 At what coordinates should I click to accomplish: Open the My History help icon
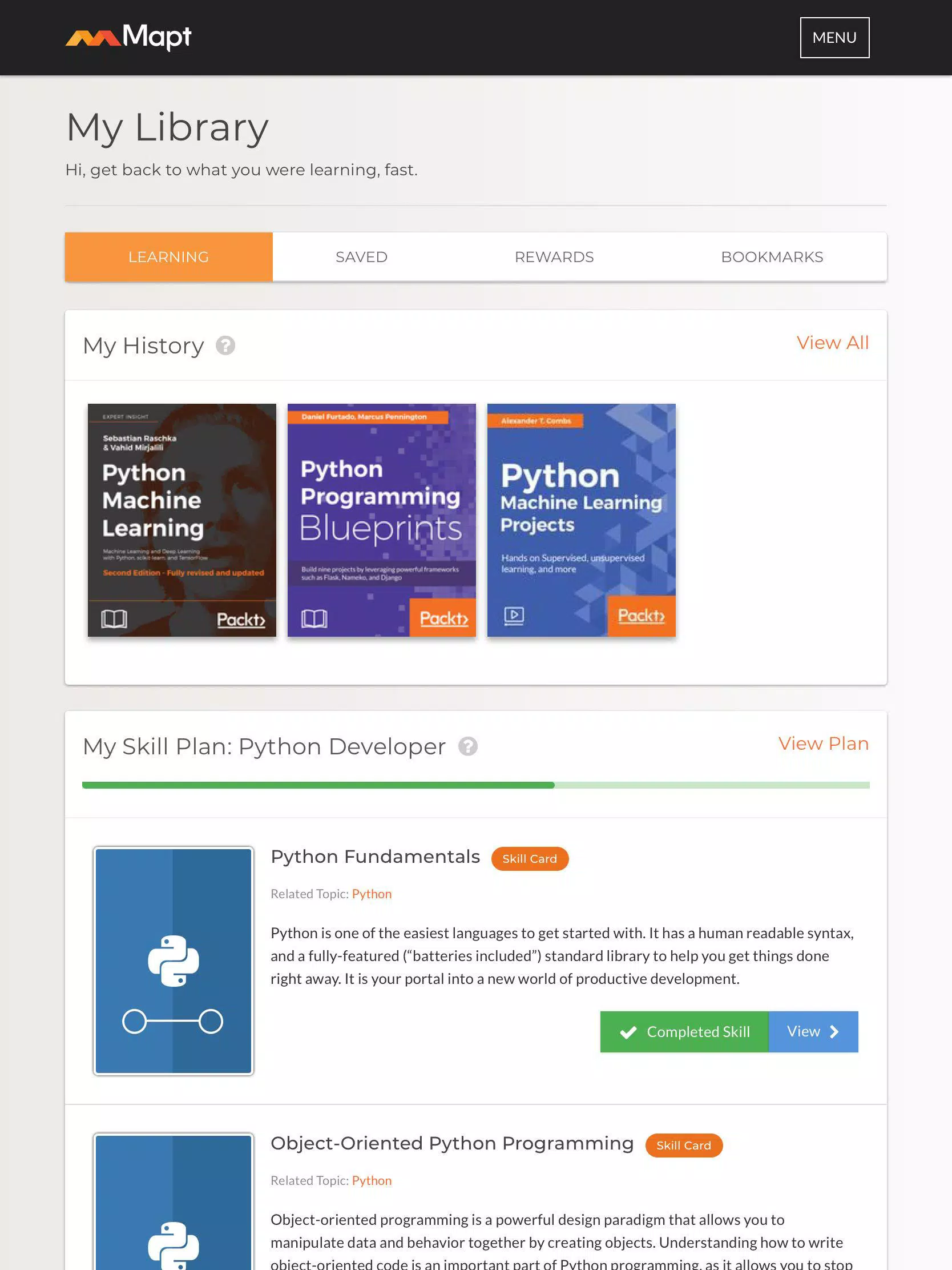tap(225, 345)
